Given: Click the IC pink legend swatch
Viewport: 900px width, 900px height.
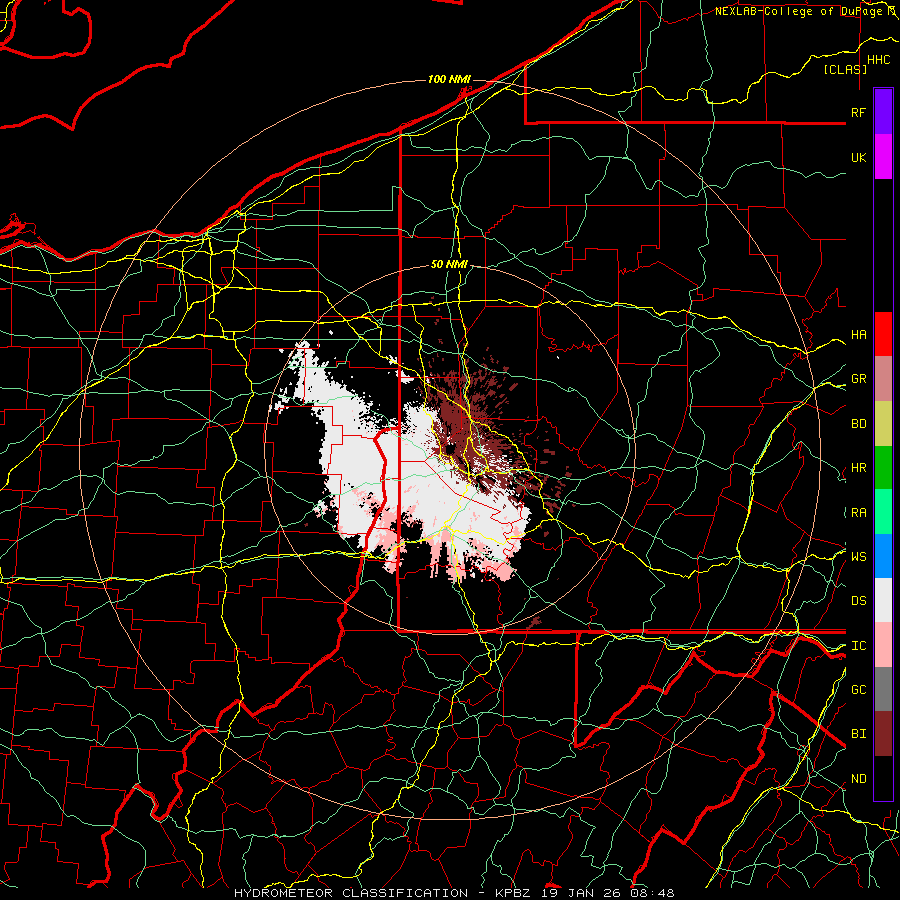Looking at the screenshot, I should click(x=883, y=645).
